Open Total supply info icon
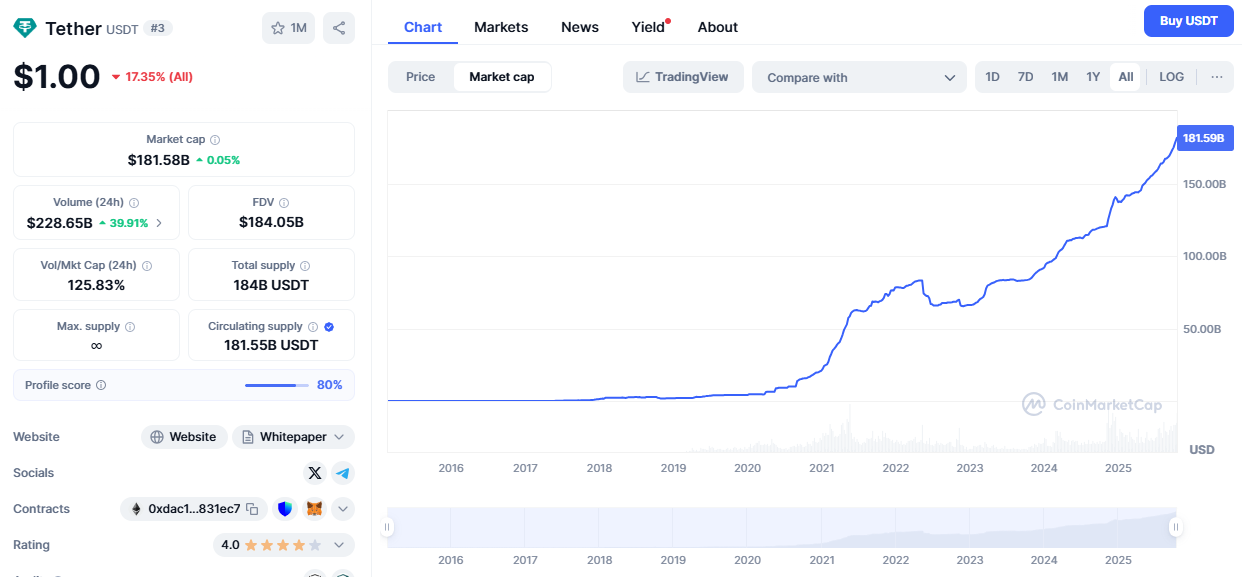The height and width of the screenshot is (577, 1242). (x=305, y=266)
